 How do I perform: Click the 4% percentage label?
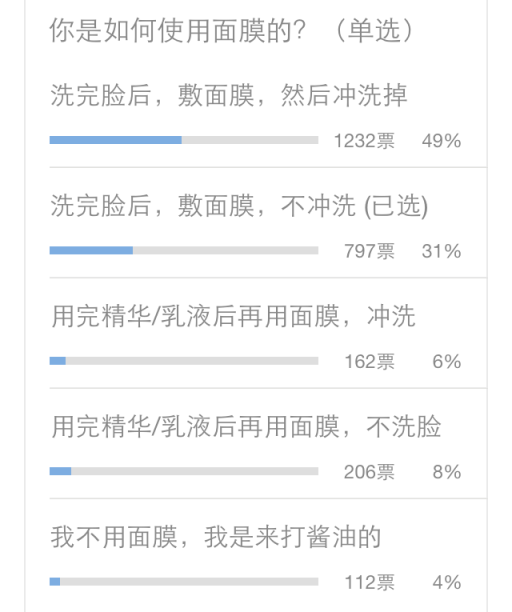pos(447,582)
